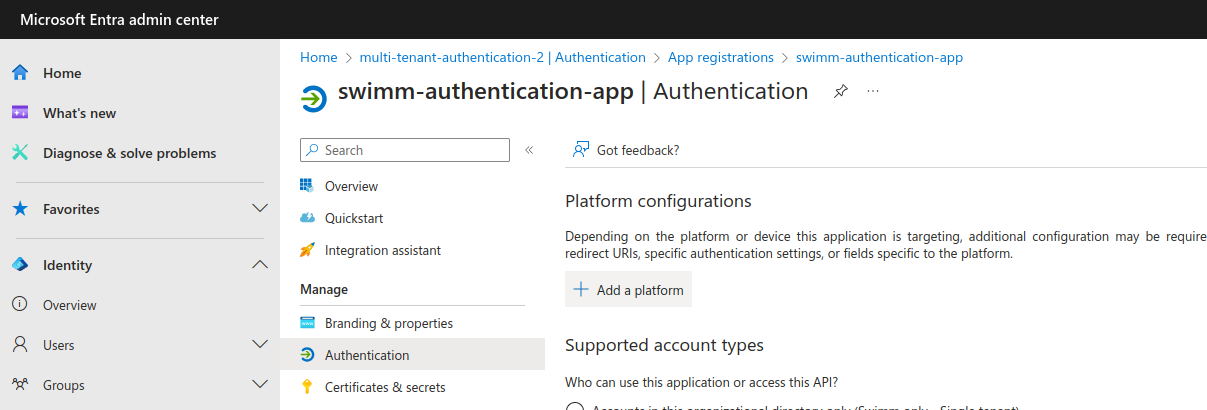The width and height of the screenshot is (1207, 410).
Task: Click the Add a platform button
Action: [x=628, y=290]
